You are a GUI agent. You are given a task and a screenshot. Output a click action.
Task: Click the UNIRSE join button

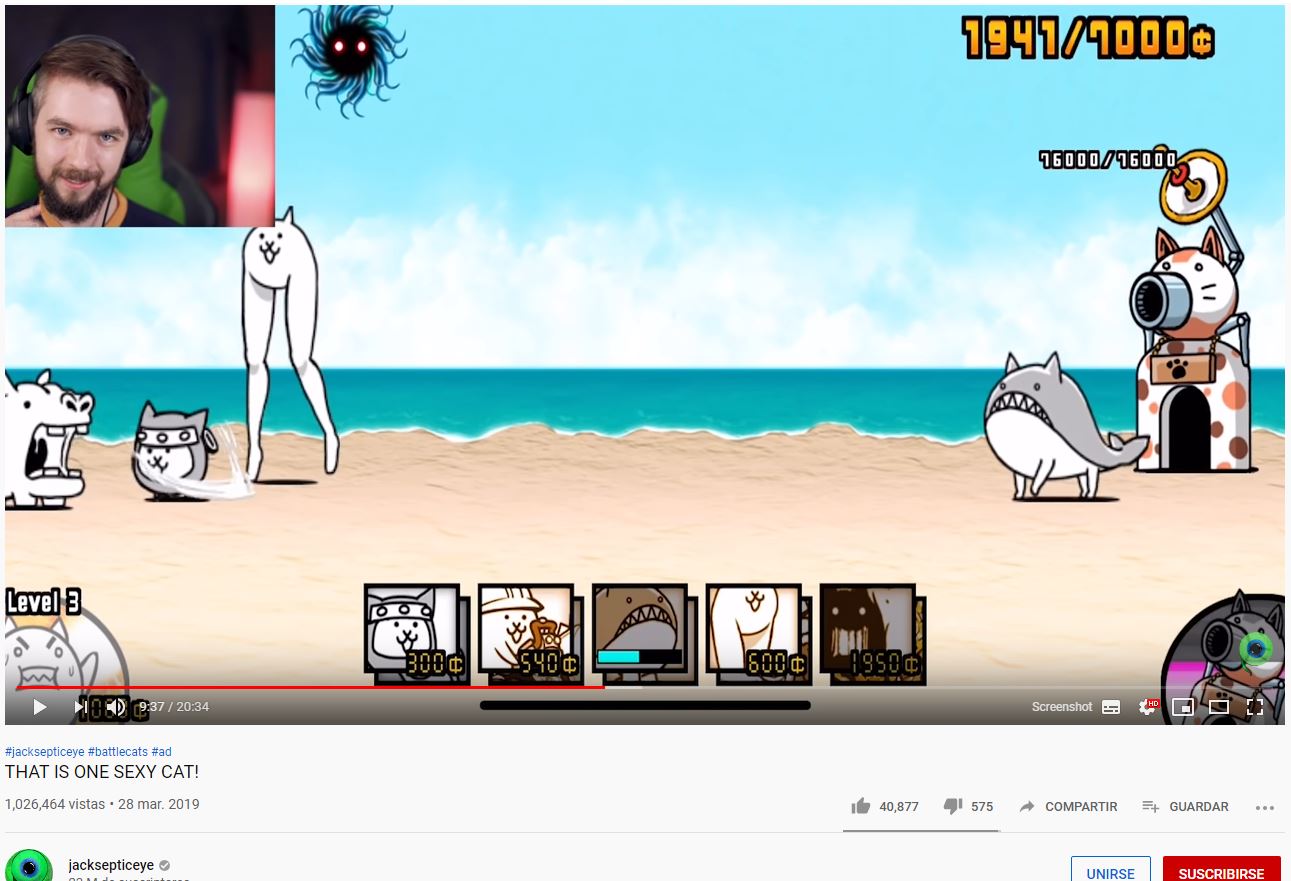pos(1110,871)
